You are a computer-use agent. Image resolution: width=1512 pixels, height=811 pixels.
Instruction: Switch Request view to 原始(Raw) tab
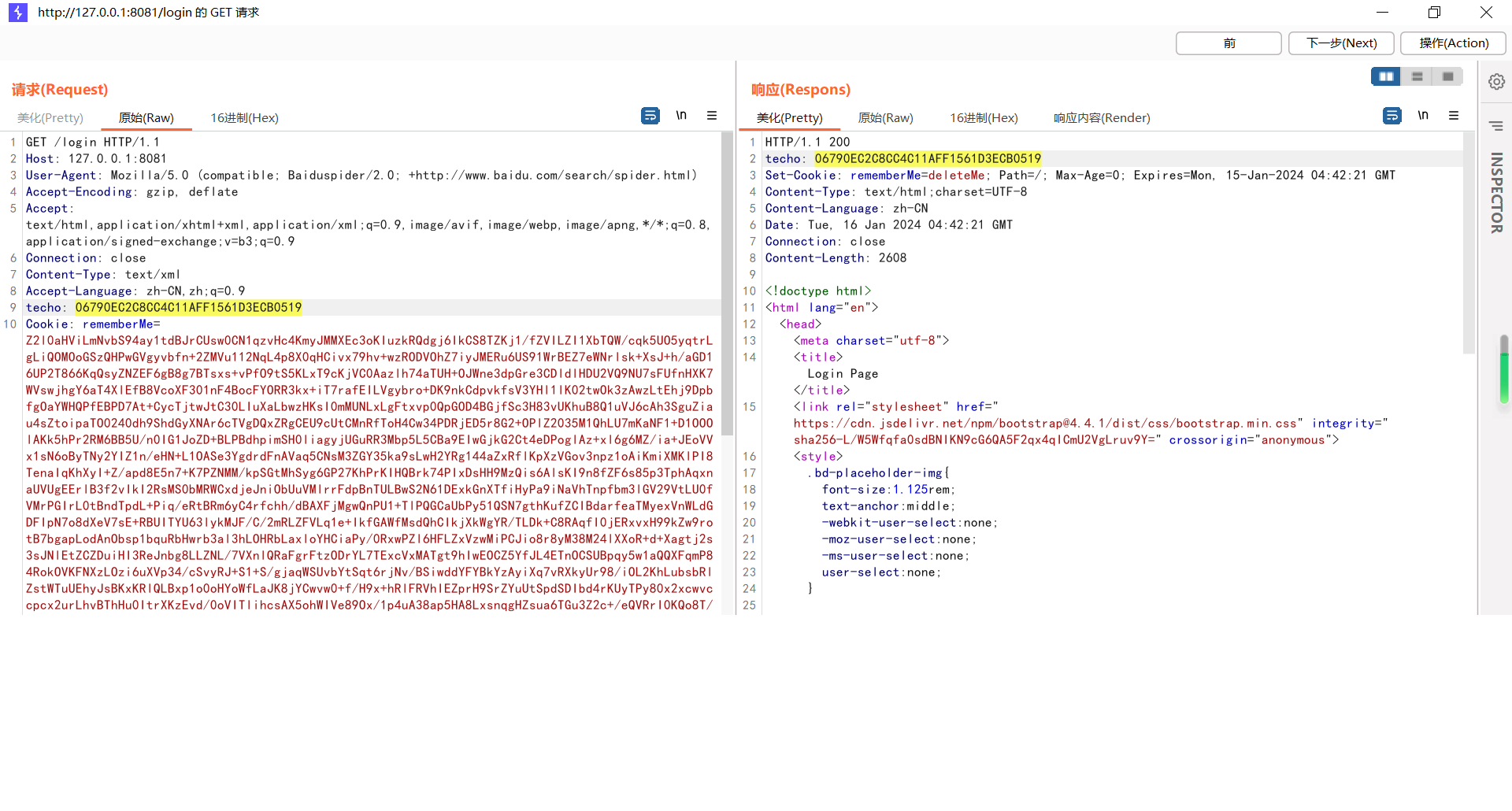[x=146, y=118]
